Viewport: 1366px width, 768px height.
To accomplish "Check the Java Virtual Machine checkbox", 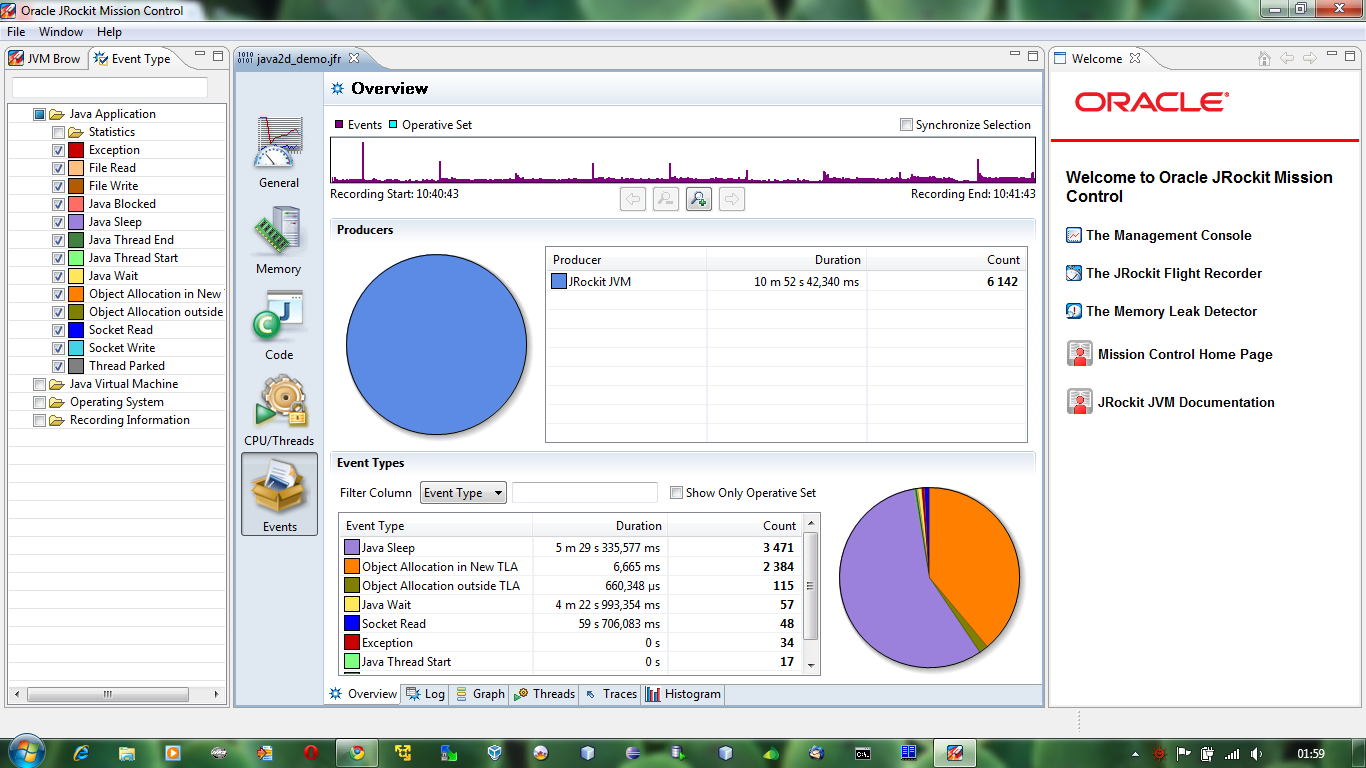I will [x=40, y=384].
